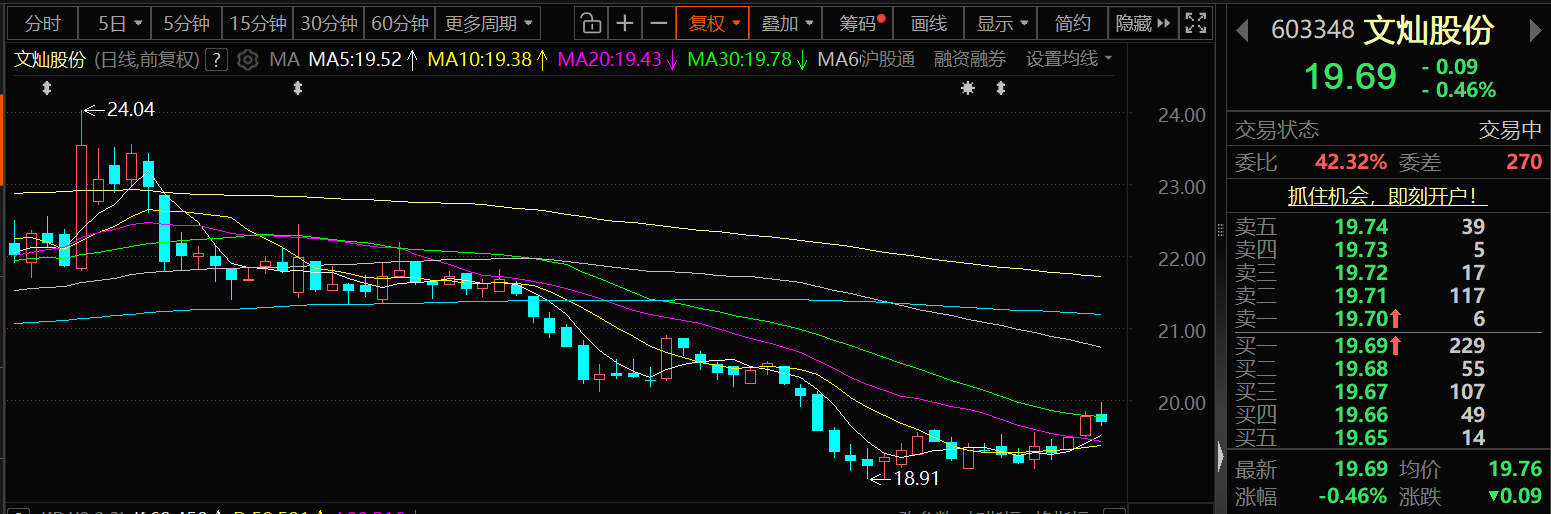Toggle 画线 drawing mode
Image resolution: width=1551 pixels, height=514 pixels.
coord(929,23)
